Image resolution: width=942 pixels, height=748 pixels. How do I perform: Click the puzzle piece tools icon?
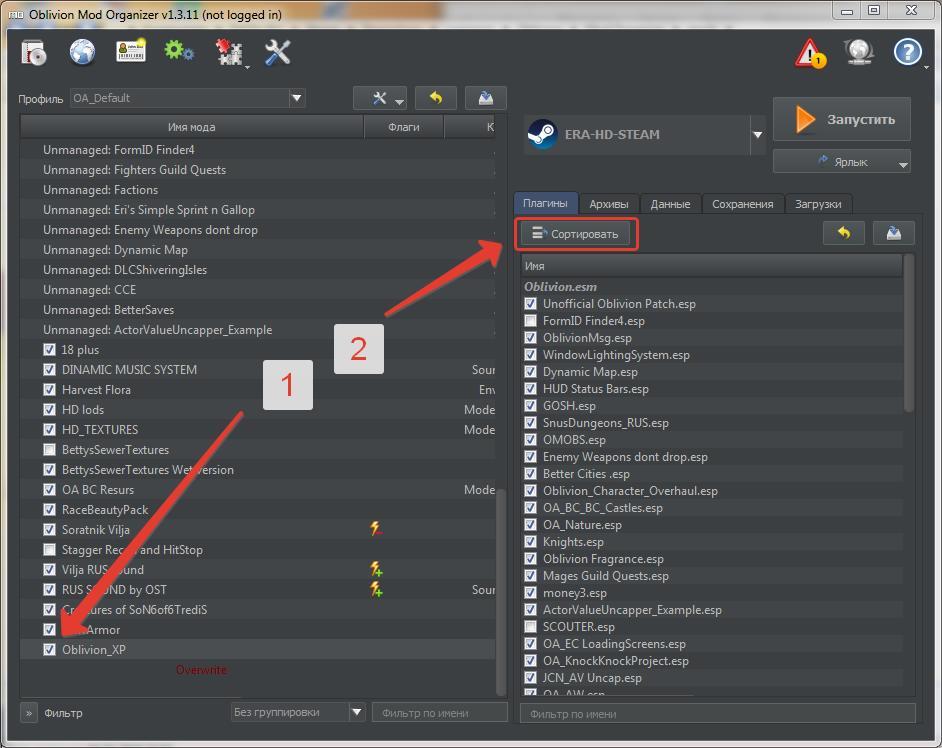coord(229,53)
